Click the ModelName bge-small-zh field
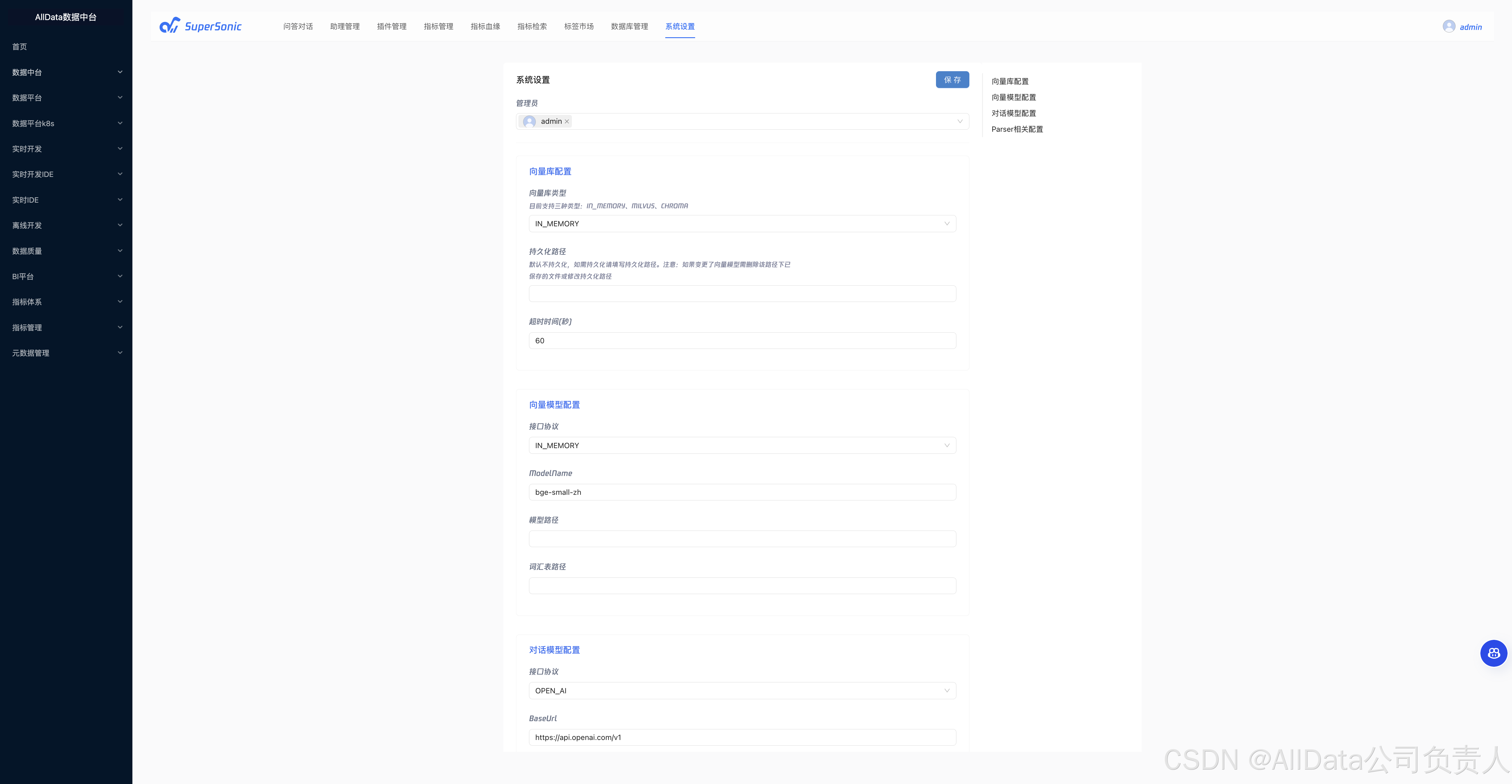 [742, 492]
